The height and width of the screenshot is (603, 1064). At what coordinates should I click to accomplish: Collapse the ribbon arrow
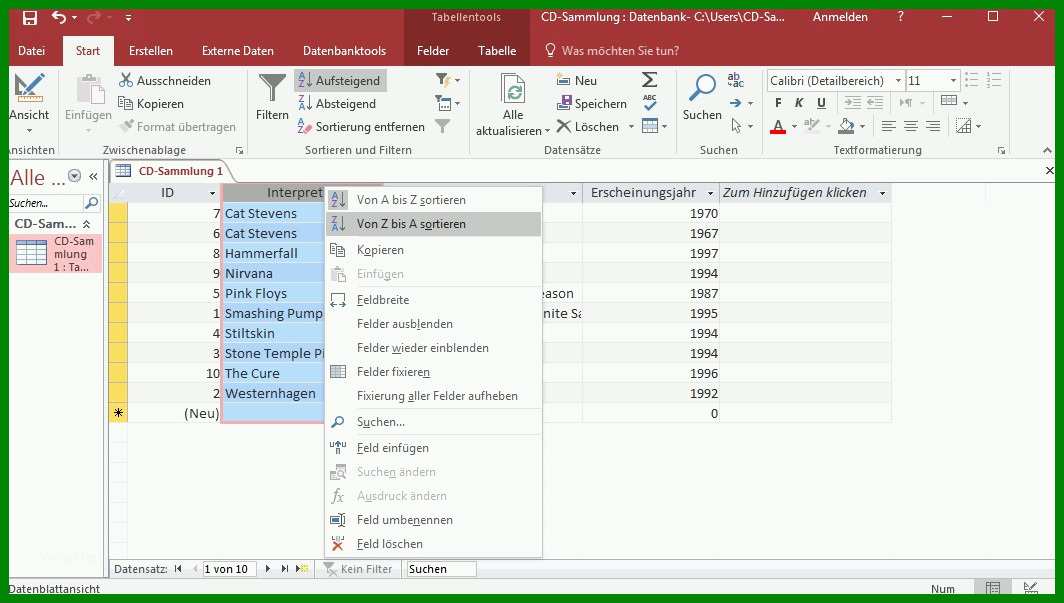[x=1047, y=150]
